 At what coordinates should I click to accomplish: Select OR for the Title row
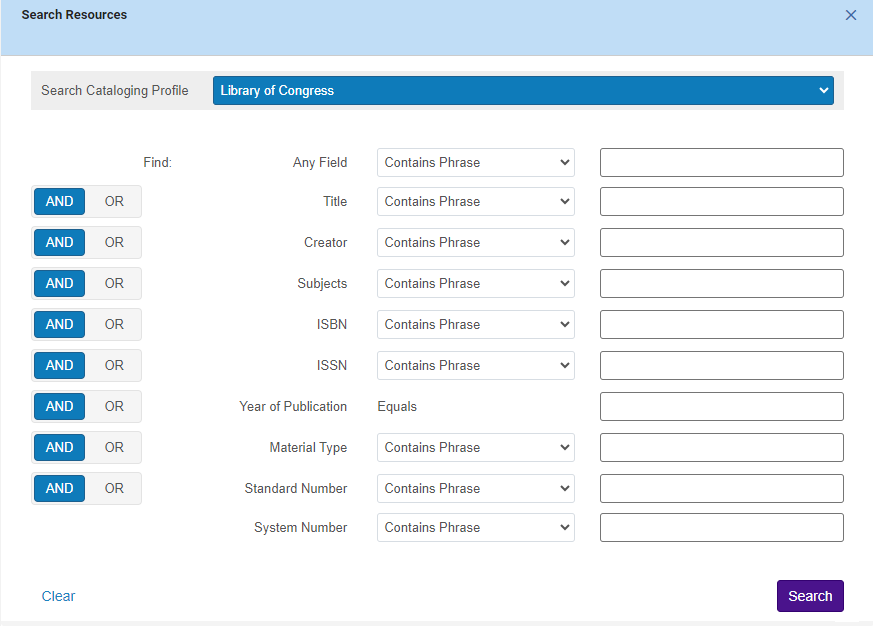(114, 202)
